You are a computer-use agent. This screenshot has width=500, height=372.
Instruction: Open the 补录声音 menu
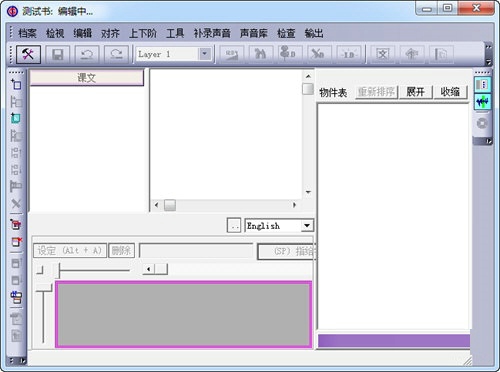[x=212, y=33]
